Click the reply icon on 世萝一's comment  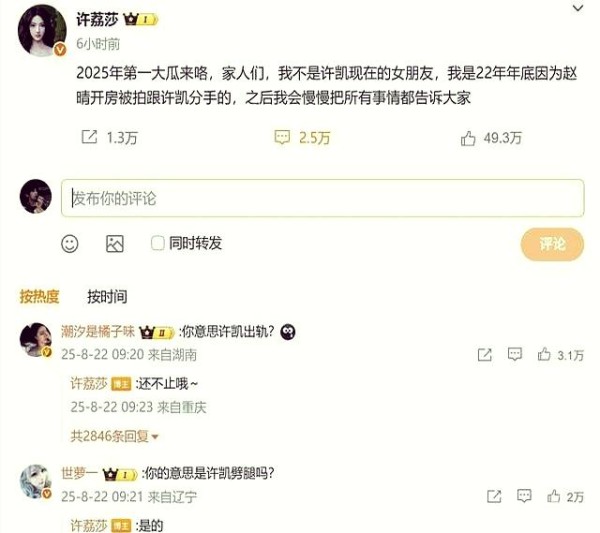pos(524,496)
